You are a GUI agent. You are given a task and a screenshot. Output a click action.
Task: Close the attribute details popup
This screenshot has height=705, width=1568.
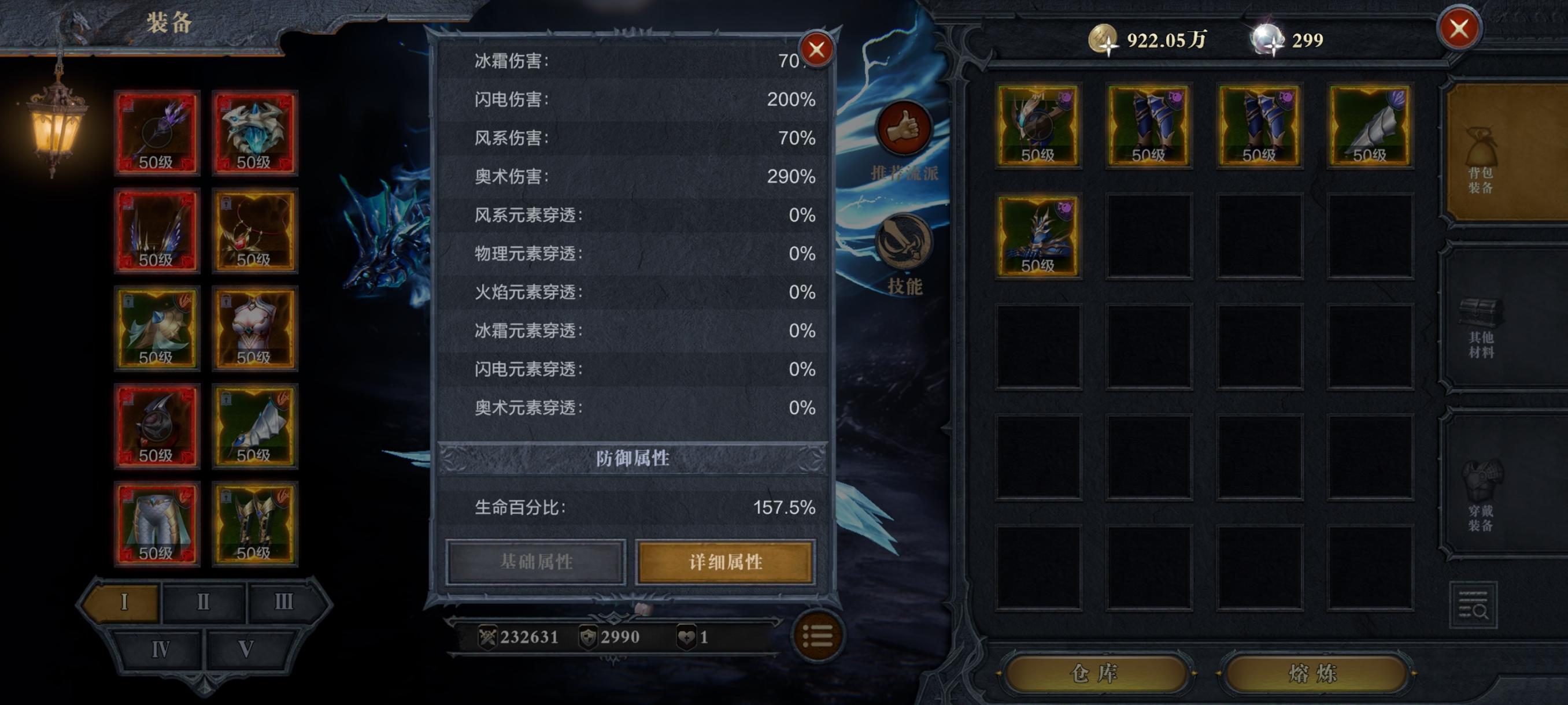(816, 50)
